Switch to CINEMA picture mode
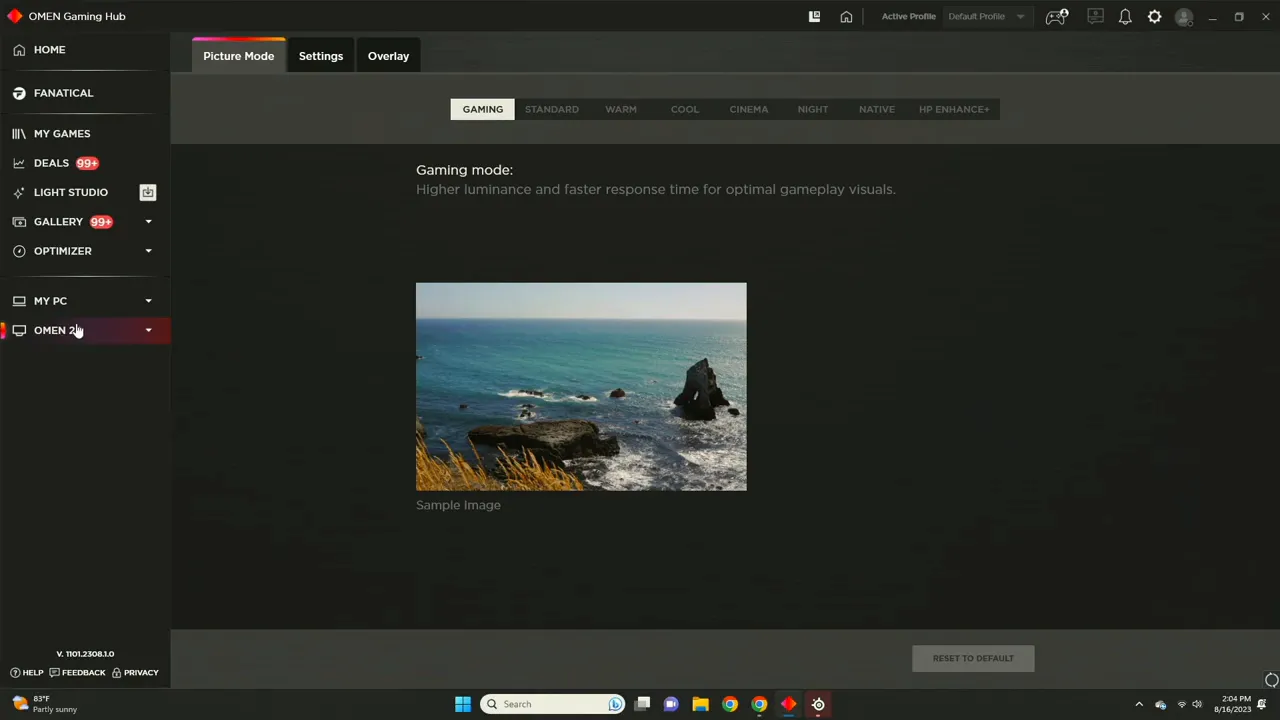The height and width of the screenshot is (720, 1280). pos(748,109)
